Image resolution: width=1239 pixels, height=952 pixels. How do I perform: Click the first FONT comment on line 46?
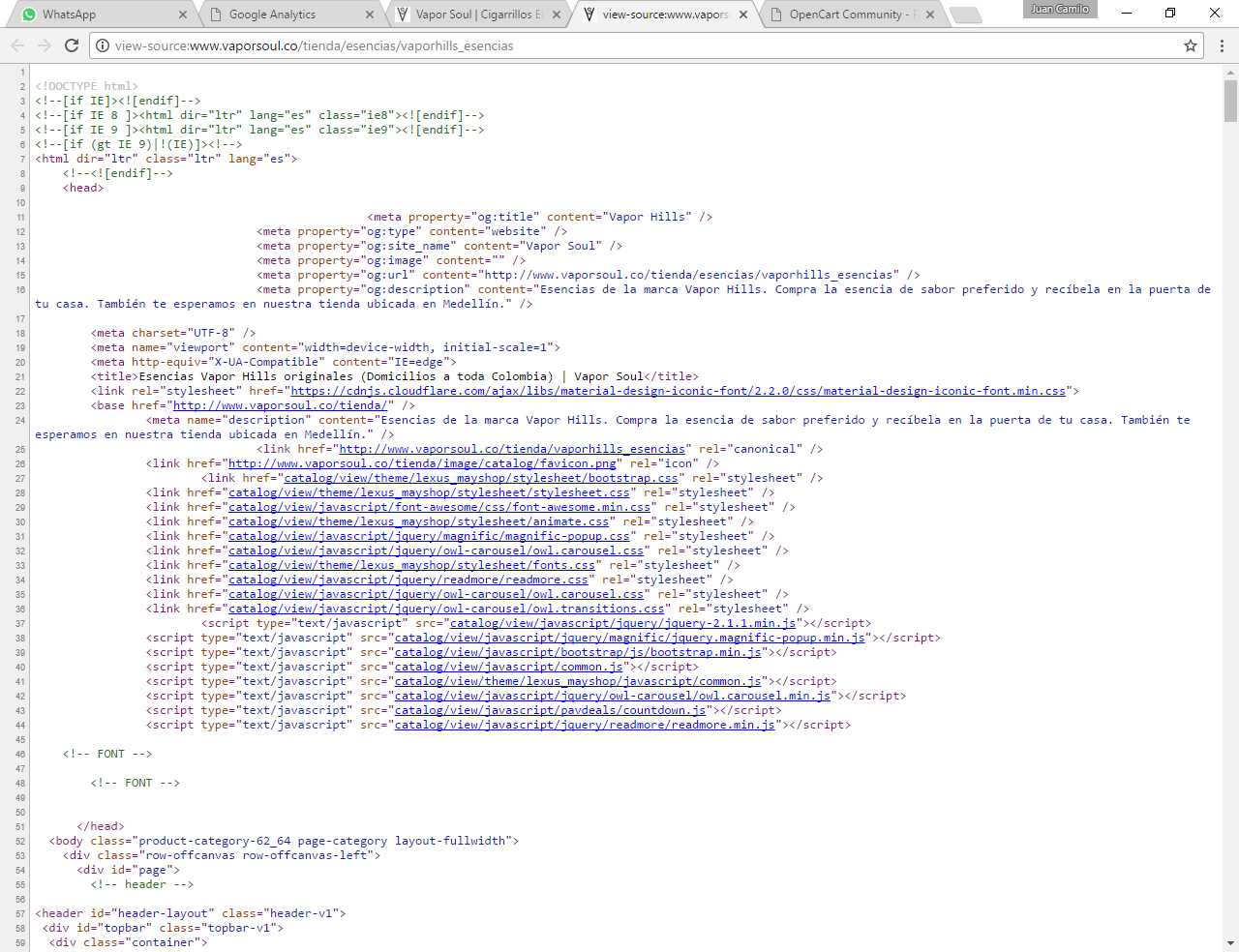(x=107, y=754)
